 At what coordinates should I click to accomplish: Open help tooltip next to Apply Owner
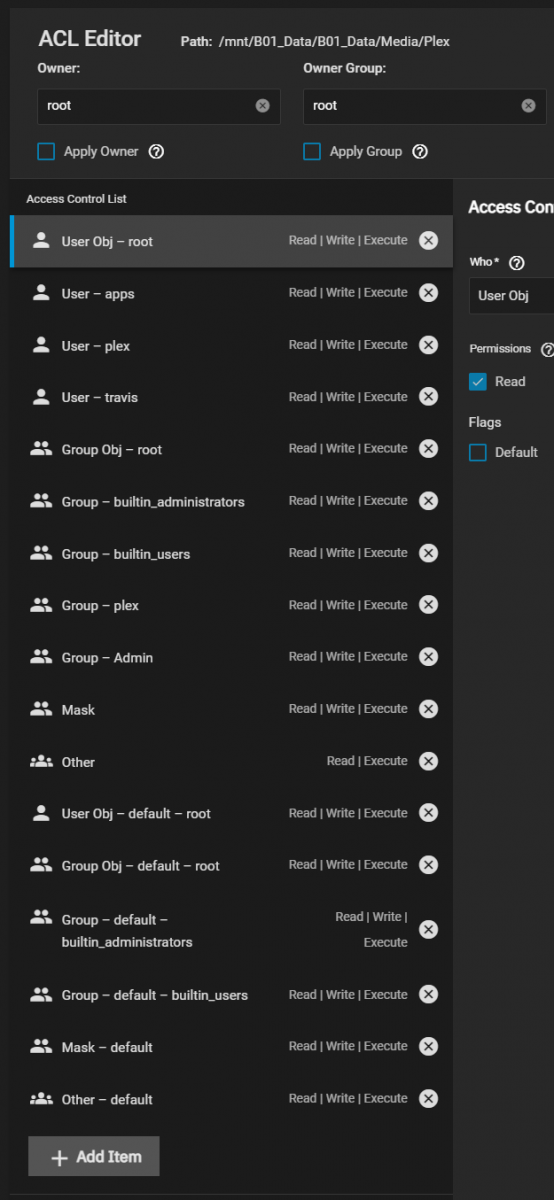coord(156,152)
